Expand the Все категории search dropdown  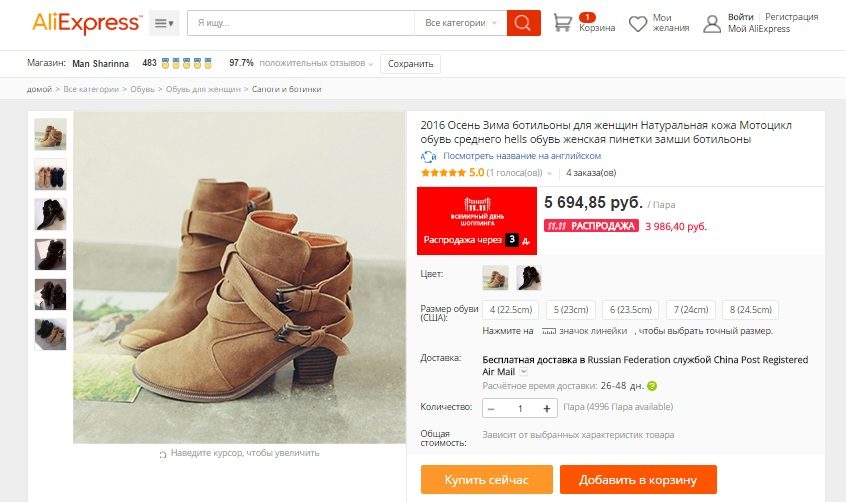click(x=460, y=23)
